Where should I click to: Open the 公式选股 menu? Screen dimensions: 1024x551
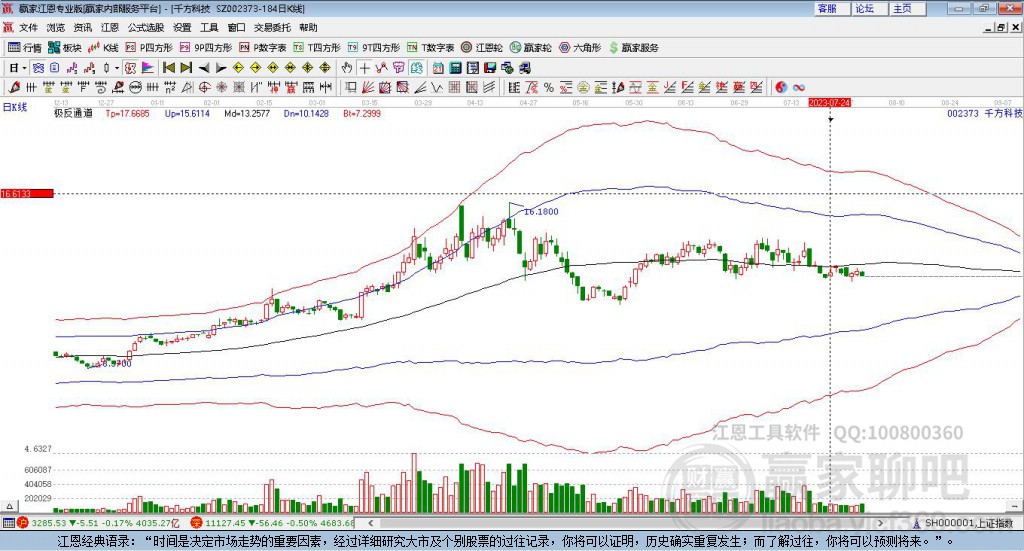click(x=146, y=27)
